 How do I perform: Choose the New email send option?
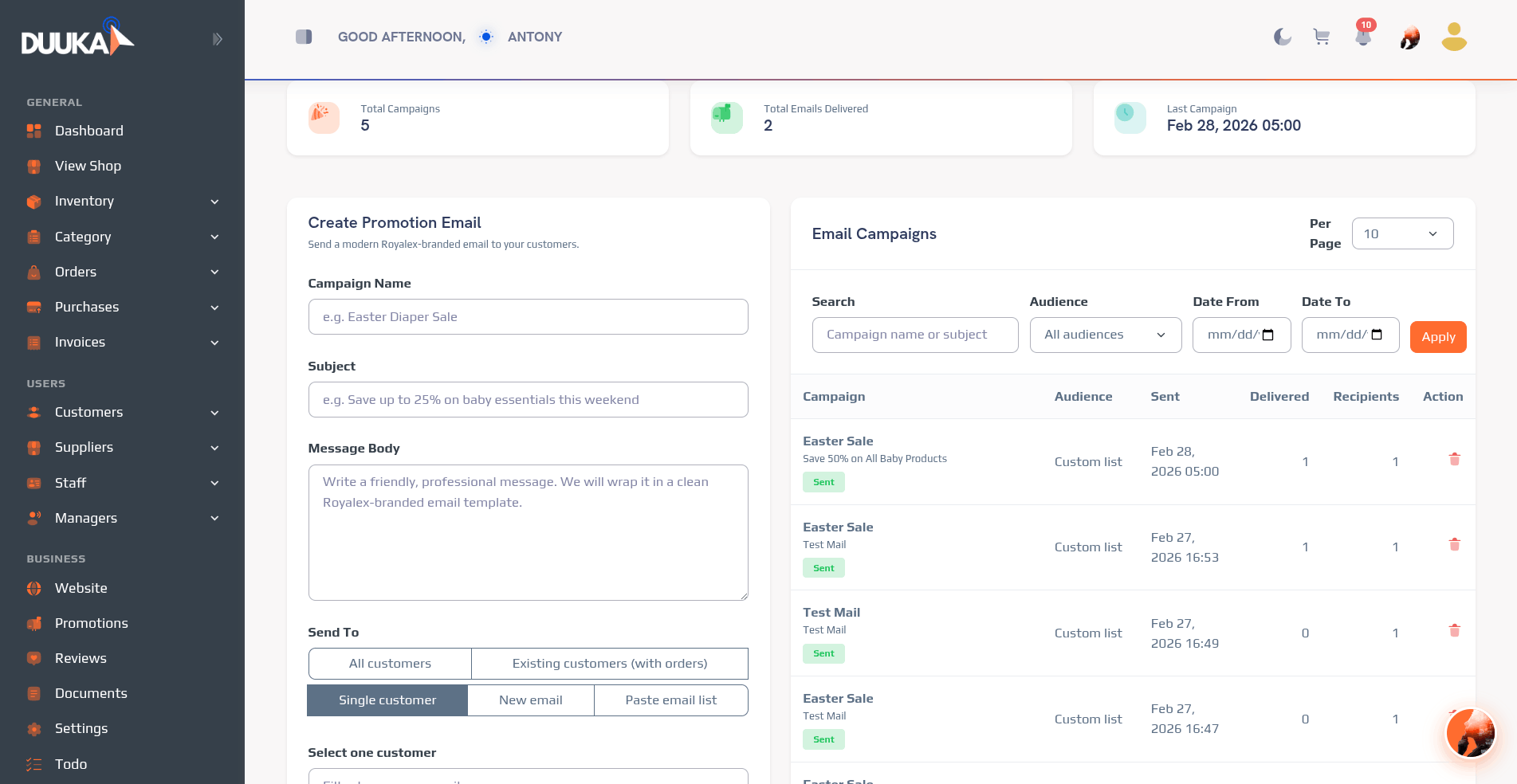530,700
